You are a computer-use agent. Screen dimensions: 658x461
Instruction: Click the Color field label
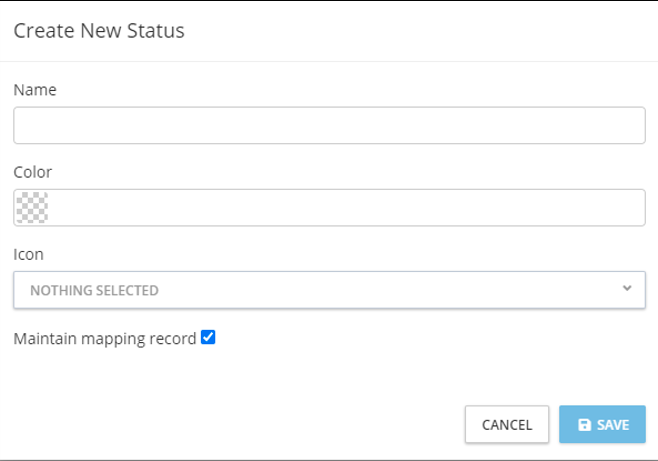[33, 172]
